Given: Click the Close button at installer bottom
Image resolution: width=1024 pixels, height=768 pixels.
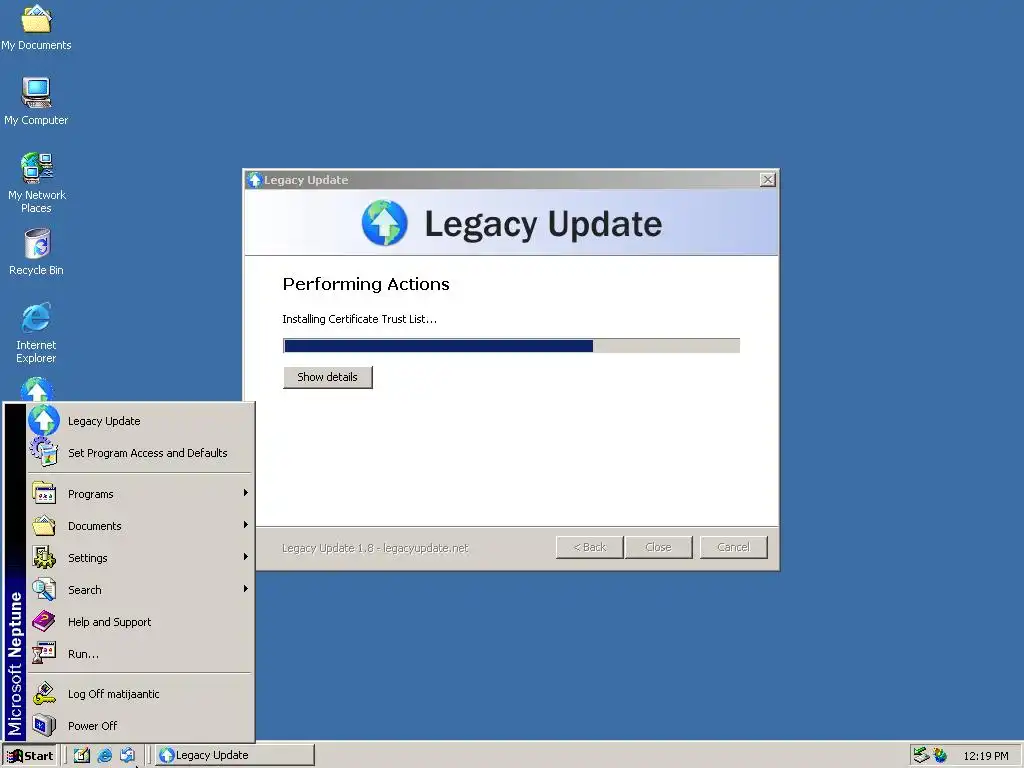Looking at the screenshot, I should [658, 547].
